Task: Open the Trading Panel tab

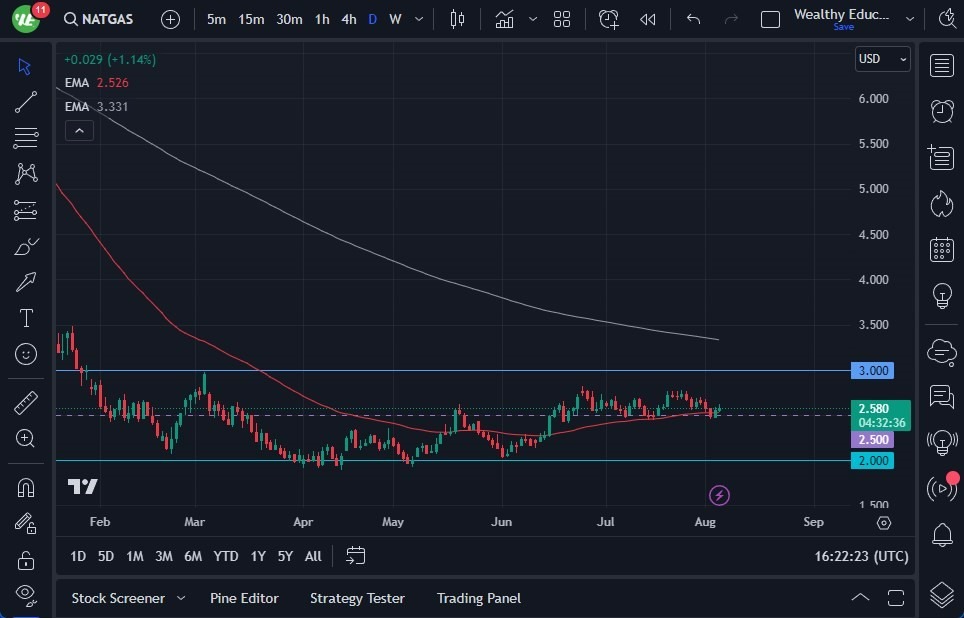Action: point(479,598)
